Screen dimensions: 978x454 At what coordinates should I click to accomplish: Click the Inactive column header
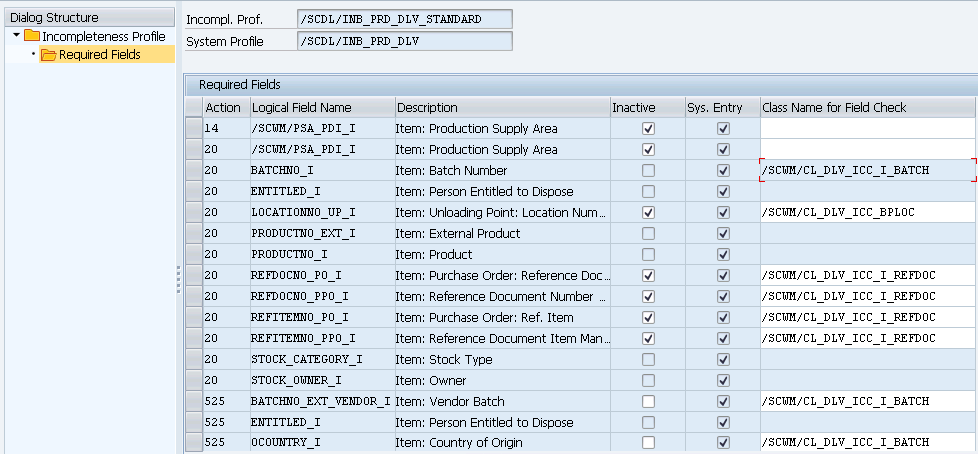[x=632, y=108]
